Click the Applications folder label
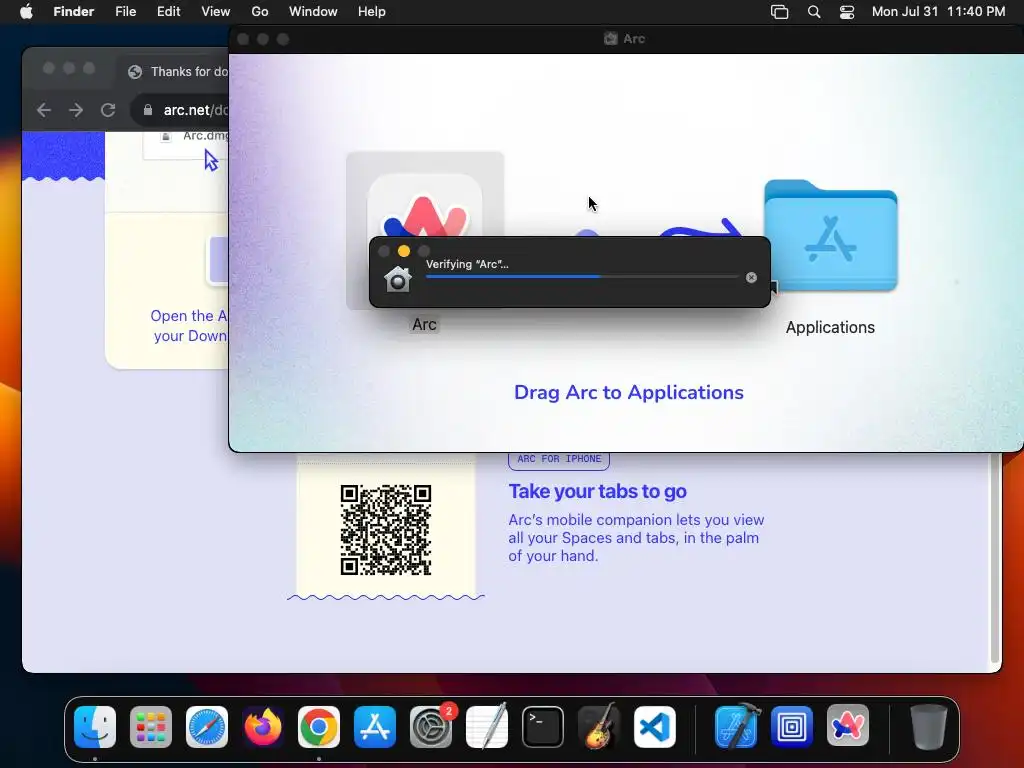This screenshot has width=1024, height=768. 830,327
